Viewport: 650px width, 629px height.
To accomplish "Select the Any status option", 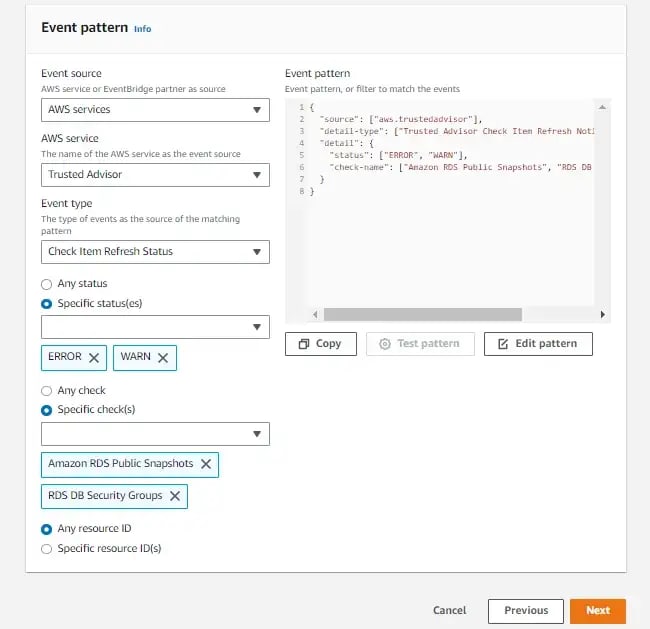I will [46, 284].
